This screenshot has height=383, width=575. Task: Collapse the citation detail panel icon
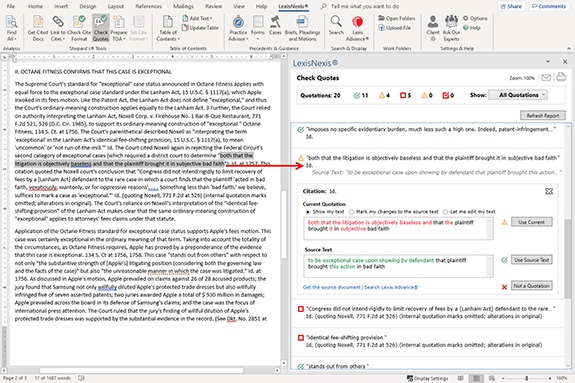549,191
